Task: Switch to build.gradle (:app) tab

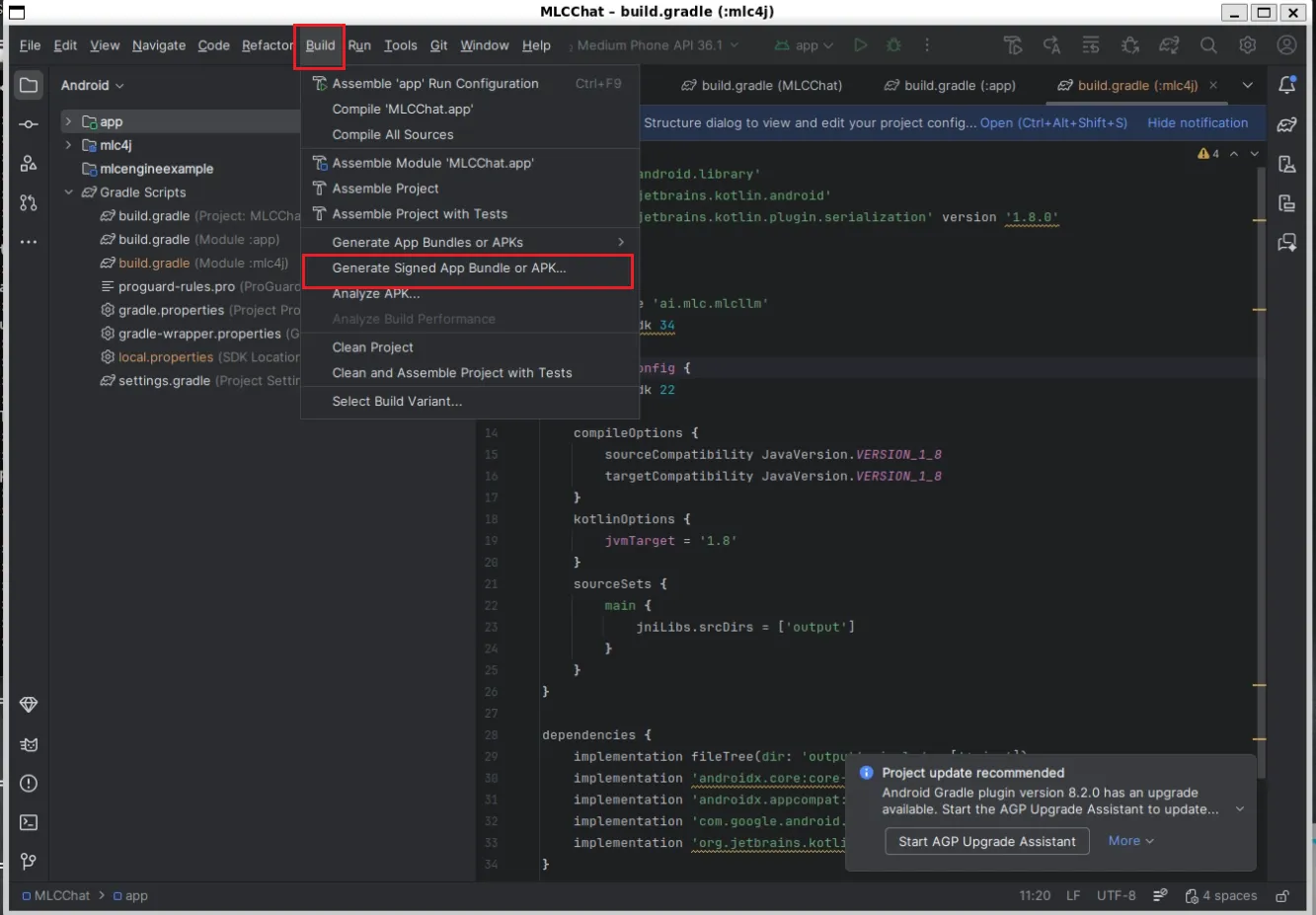Action: click(949, 86)
